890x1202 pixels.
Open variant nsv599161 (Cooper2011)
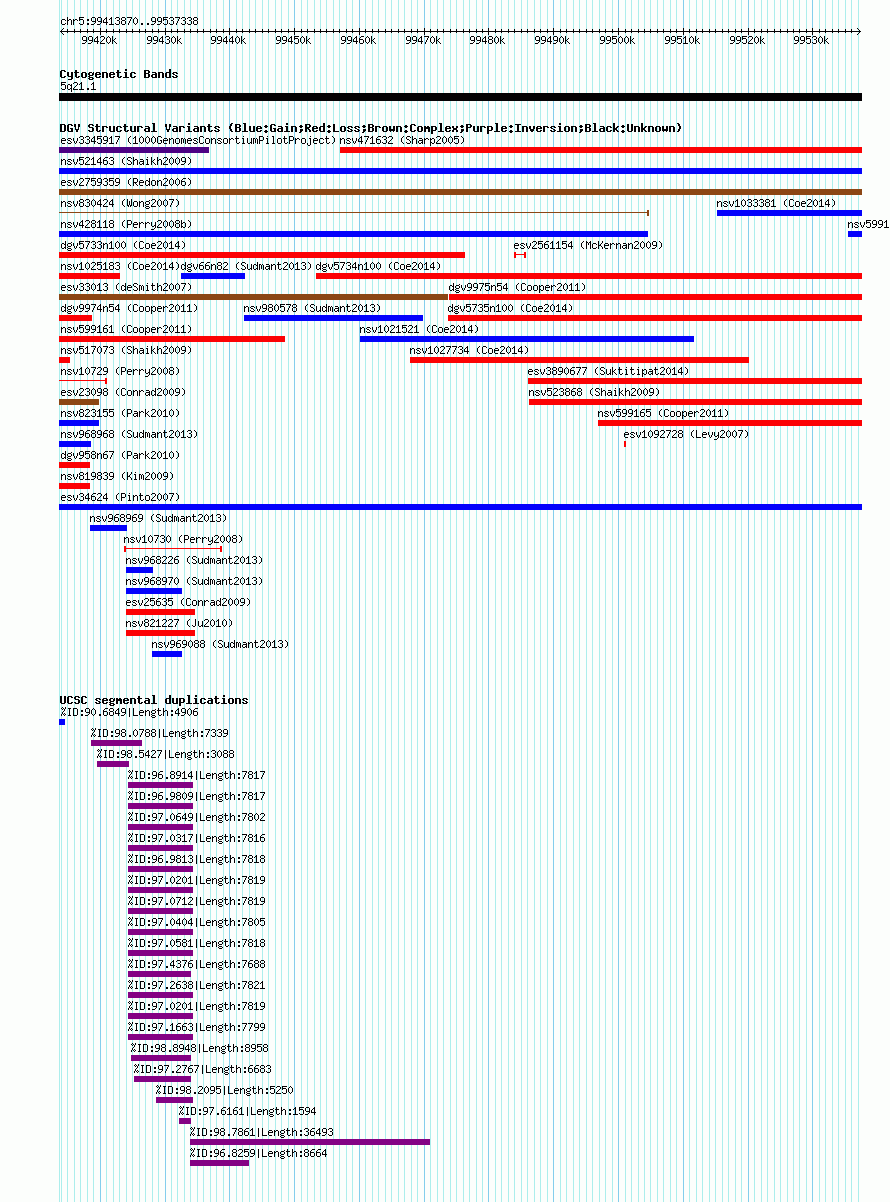point(172,339)
